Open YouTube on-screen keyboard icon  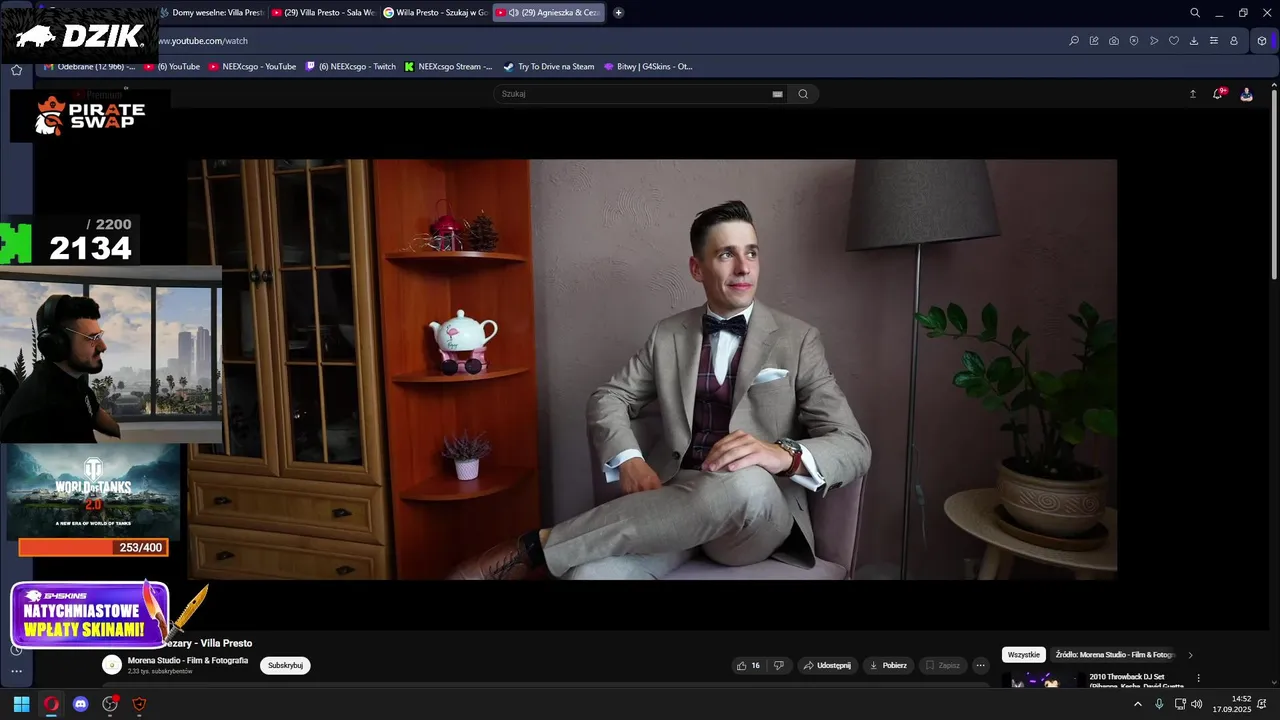[x=777, y=94]
